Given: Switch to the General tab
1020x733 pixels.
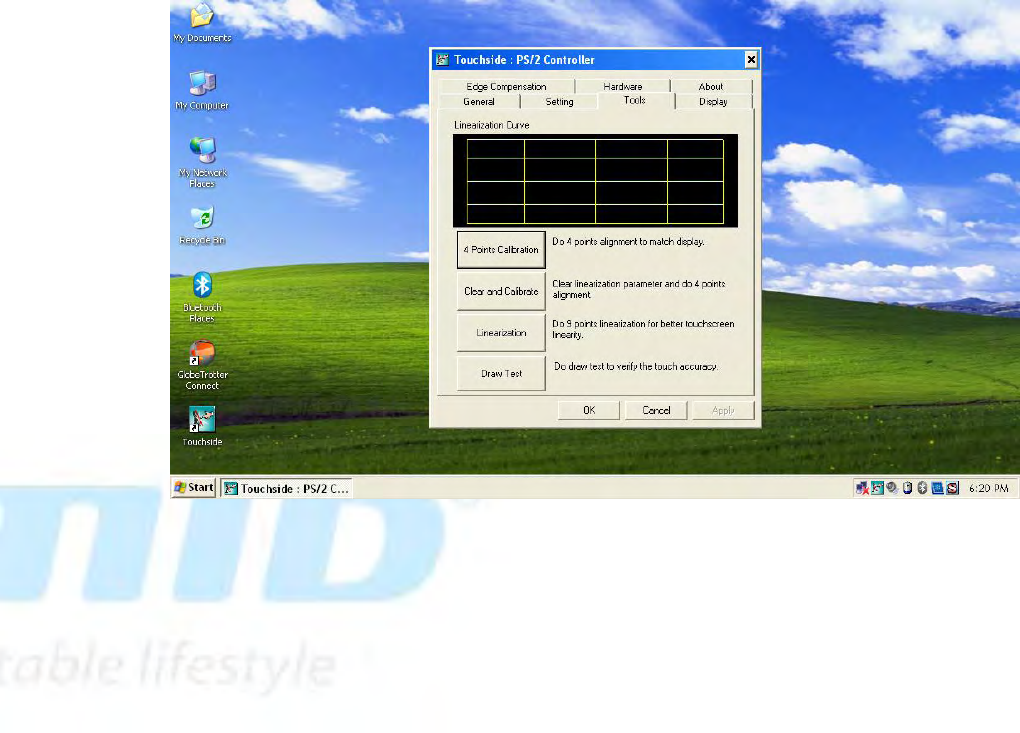Looking at the screenshot, I should tap(479, 101).
